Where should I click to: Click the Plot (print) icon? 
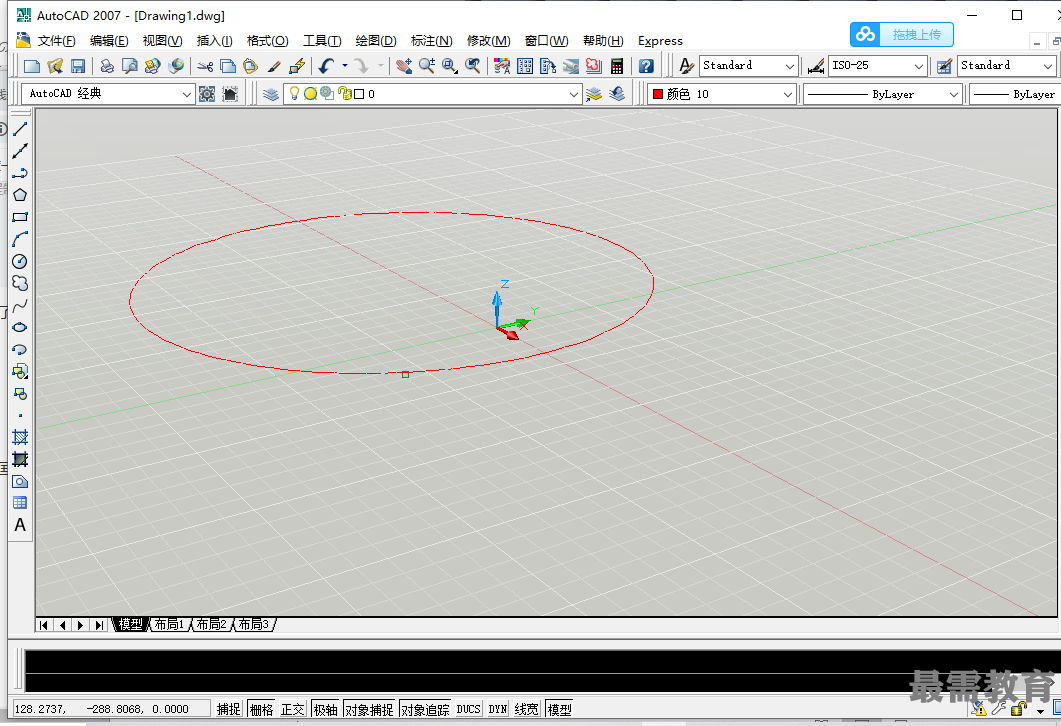point(107,66)
